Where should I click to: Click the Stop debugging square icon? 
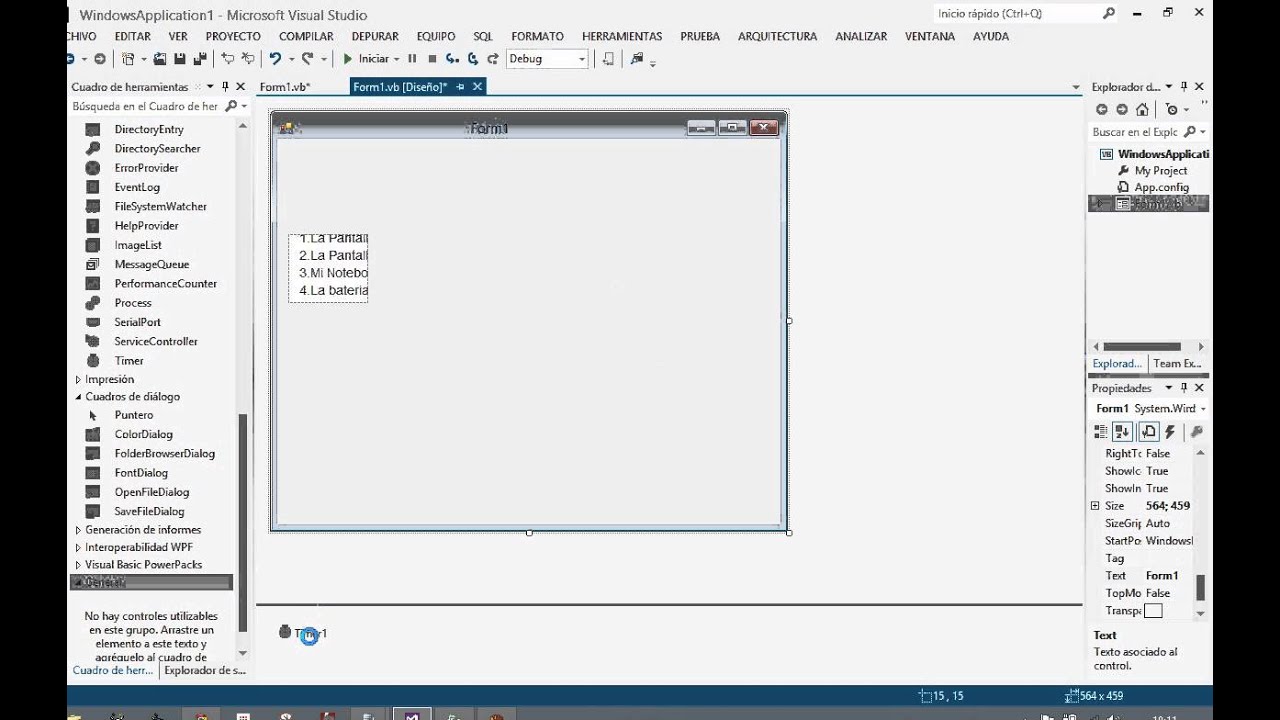[x=432, y=59]
